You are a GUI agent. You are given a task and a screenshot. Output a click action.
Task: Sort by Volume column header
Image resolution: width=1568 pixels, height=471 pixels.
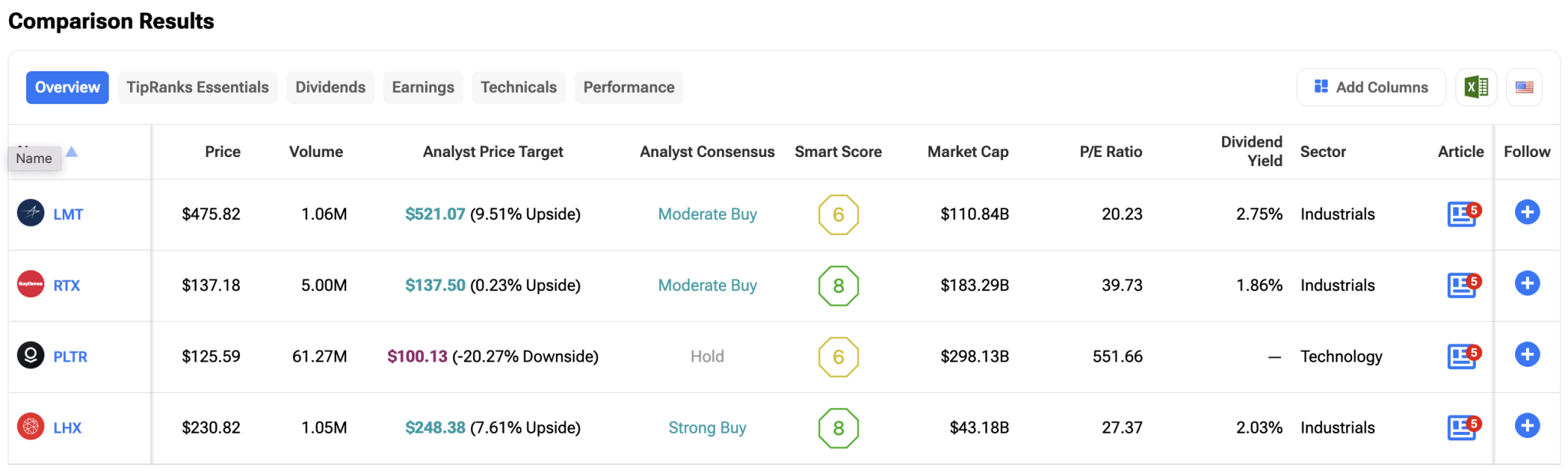pos(316,152)
